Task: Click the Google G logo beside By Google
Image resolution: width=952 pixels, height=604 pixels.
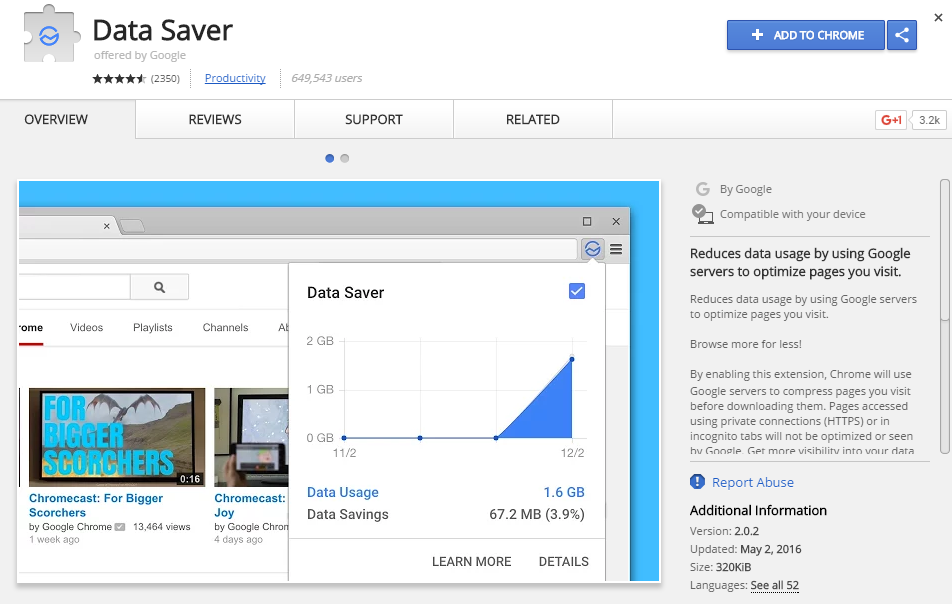Action: coord(702,189)
